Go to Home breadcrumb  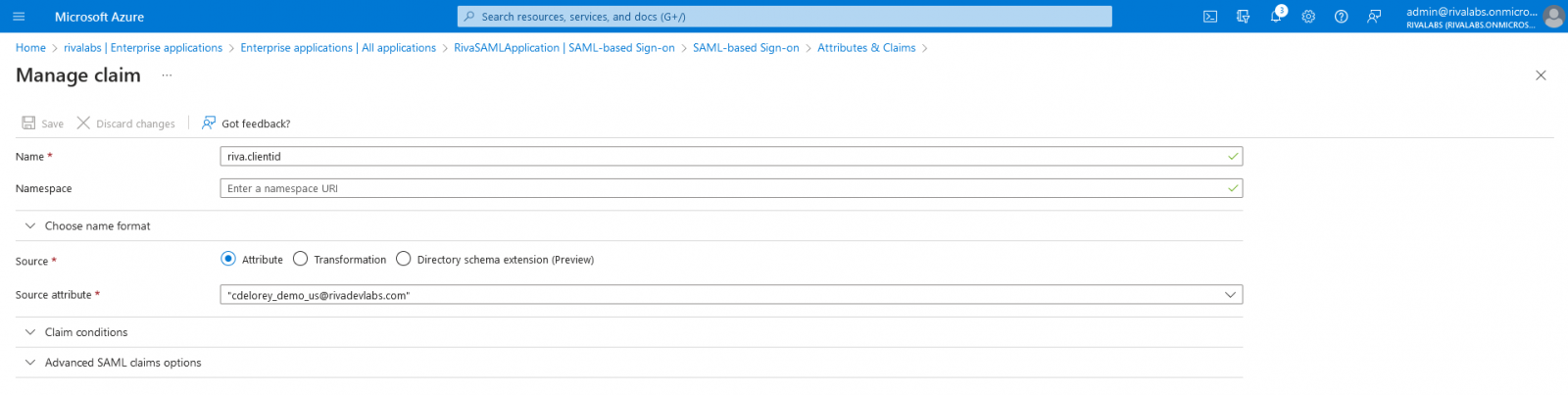(30, 48)
